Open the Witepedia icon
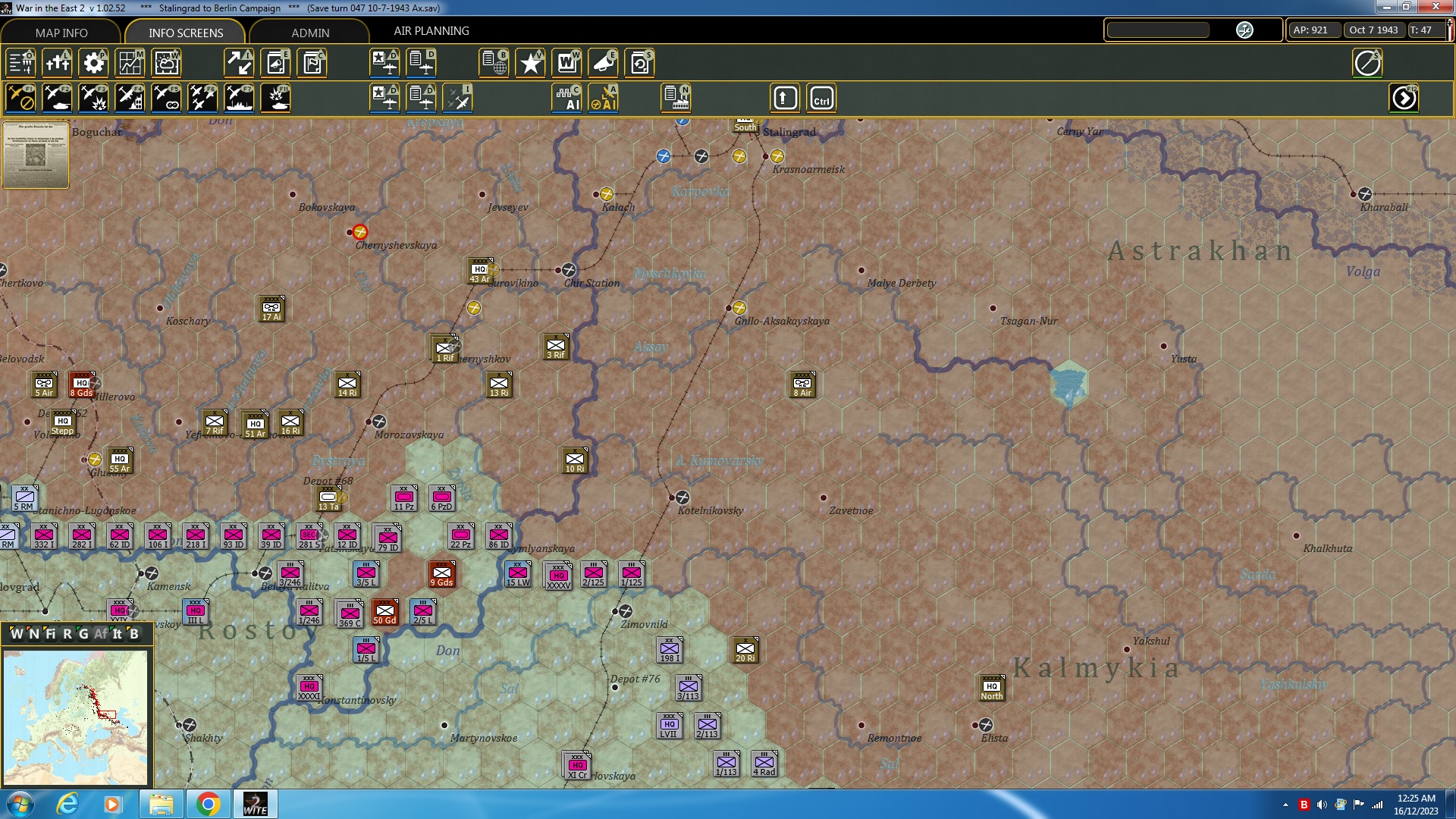The height and width of the screenshot is (819, 1456). coord(566,63)
